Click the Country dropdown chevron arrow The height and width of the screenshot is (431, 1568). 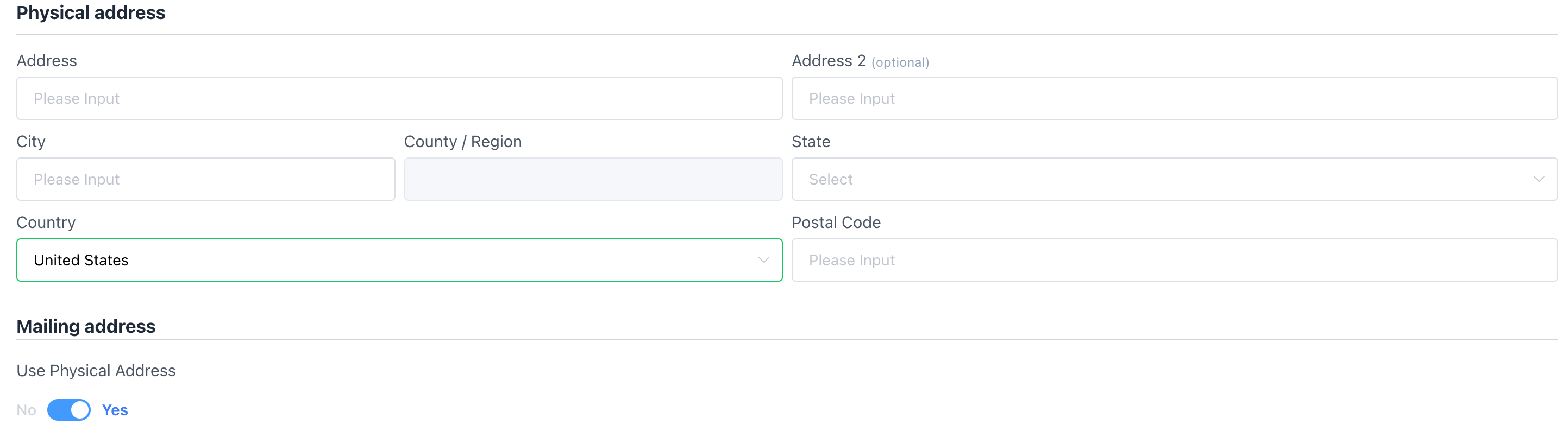(763, 260)
